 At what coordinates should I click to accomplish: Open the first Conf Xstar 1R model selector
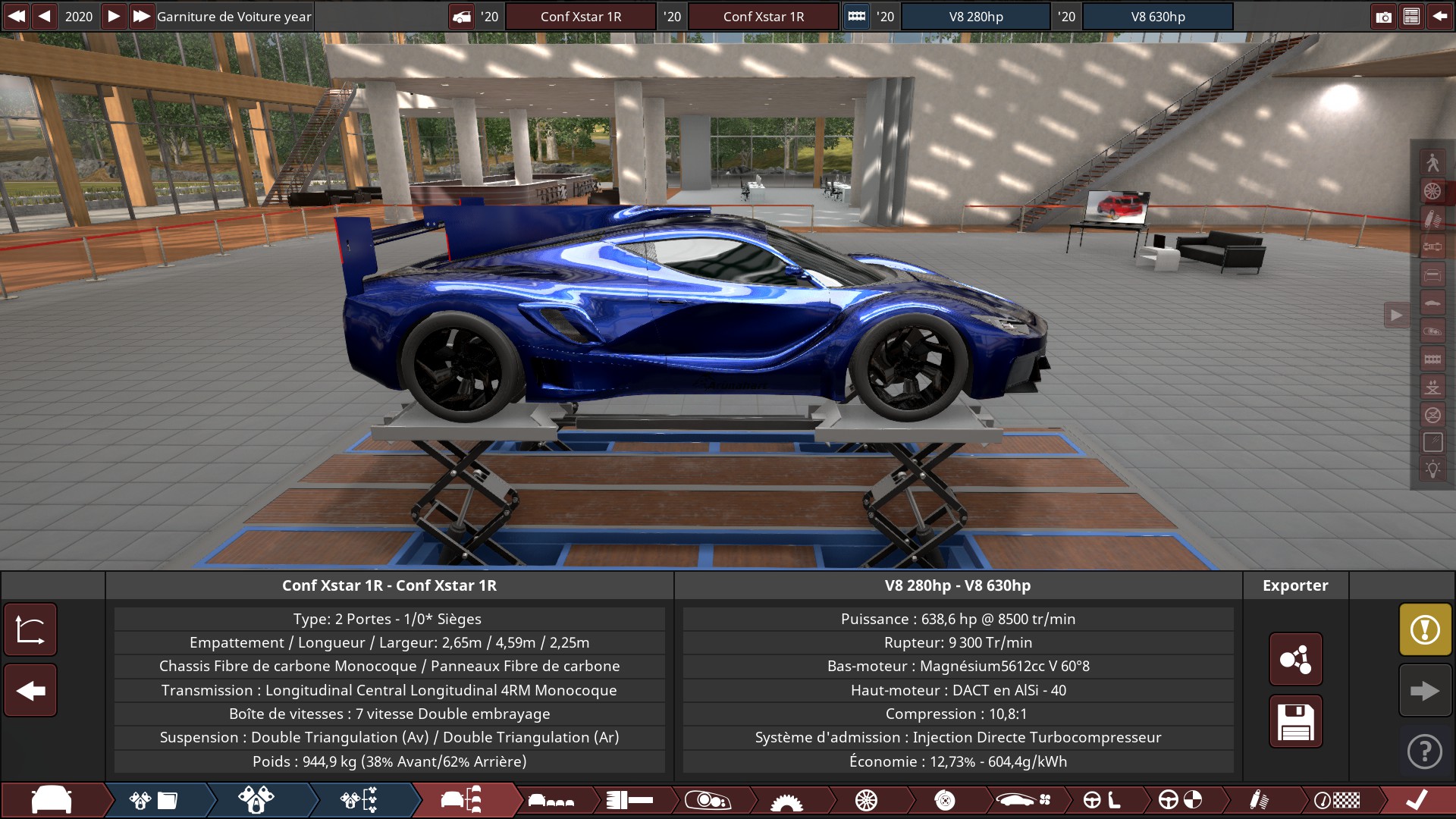581,16
